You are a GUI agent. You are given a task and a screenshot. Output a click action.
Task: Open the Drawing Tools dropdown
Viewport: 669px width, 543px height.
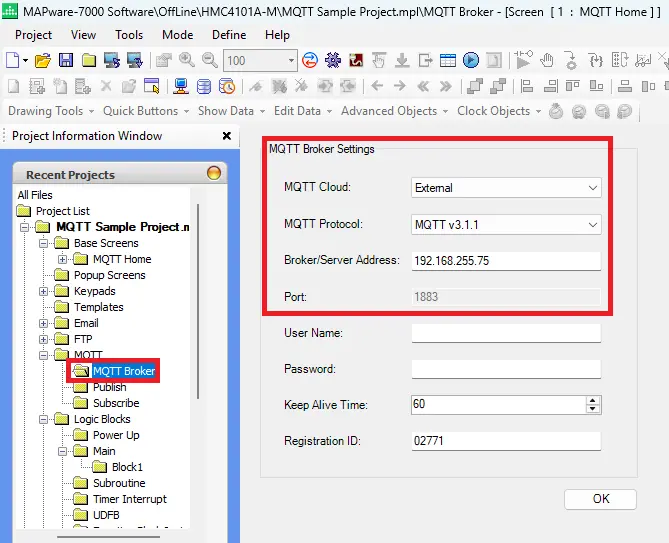(51, 111)
